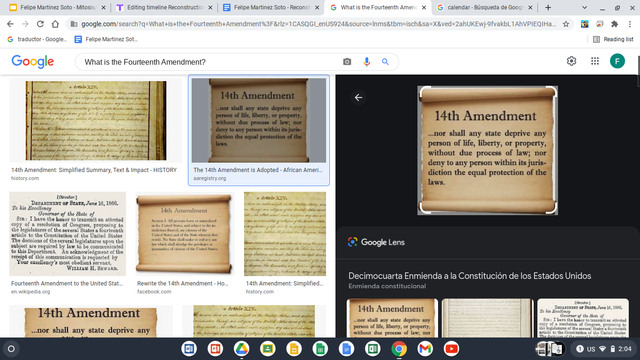The height and width of the screenshot is (360, 640).
Task: Launch Word from the shelf
Action: tap(189, 349)
